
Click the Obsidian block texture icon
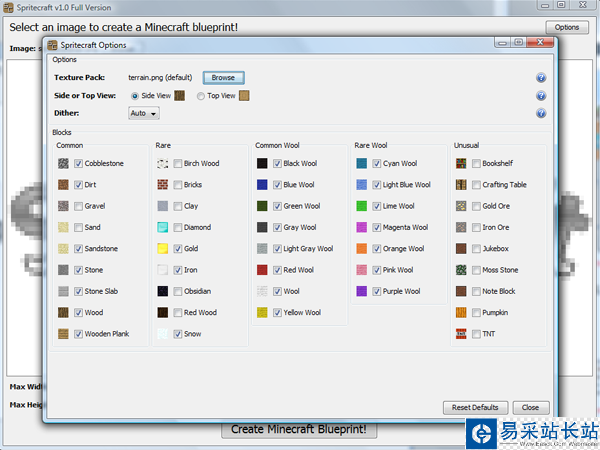click(163, 291)
